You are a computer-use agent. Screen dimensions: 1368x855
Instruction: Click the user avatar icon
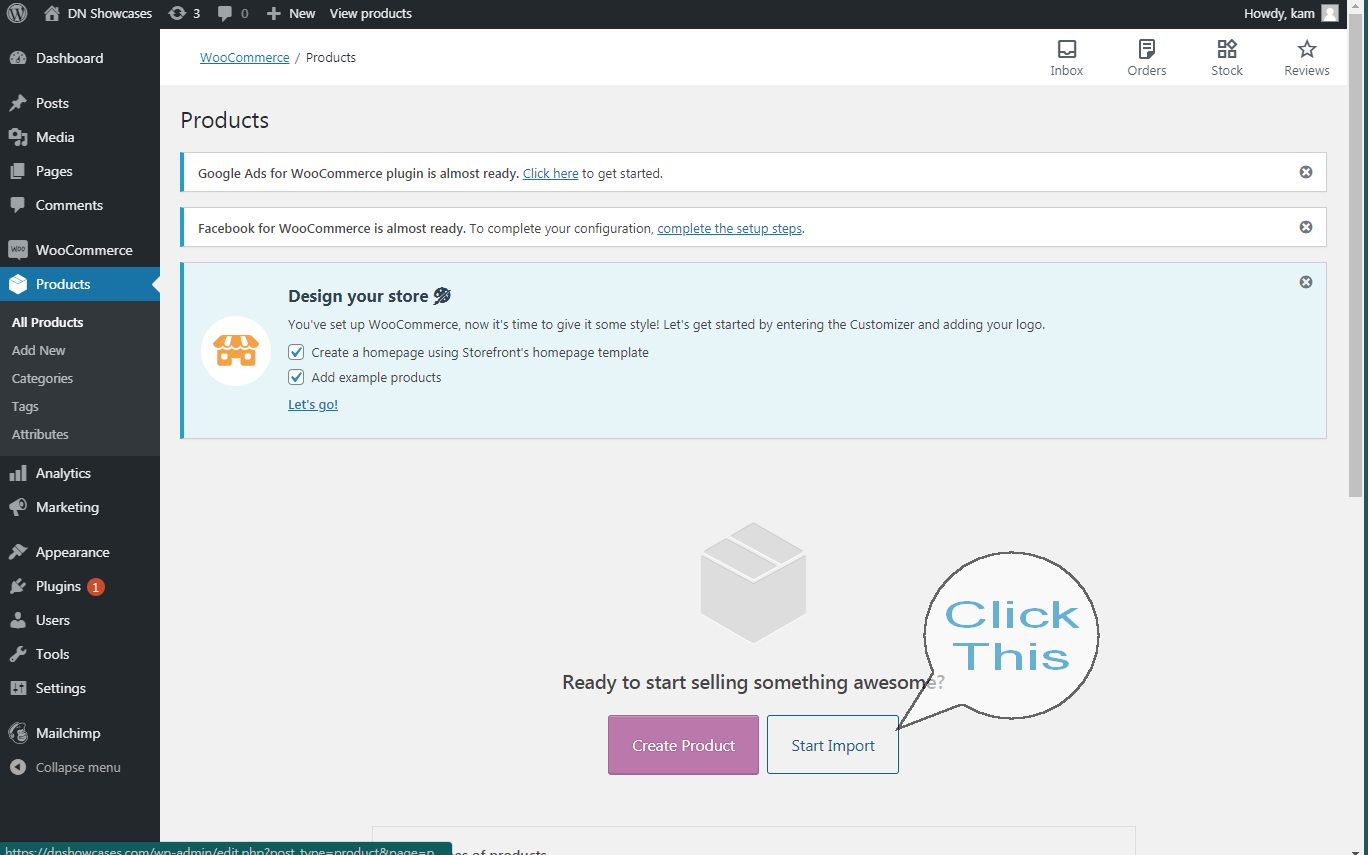pos(1330,14)
